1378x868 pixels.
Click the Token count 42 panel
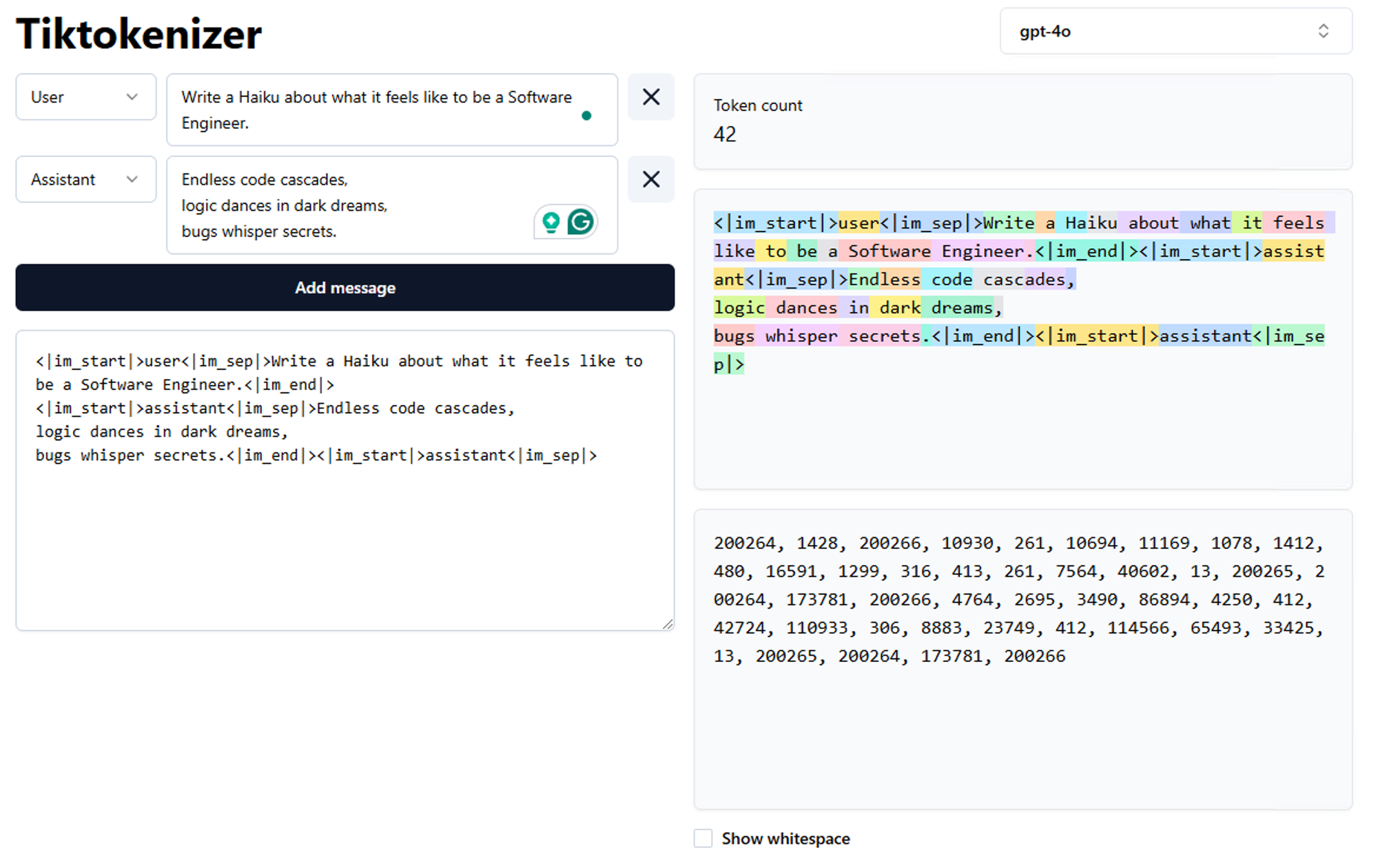(1022, 121)
